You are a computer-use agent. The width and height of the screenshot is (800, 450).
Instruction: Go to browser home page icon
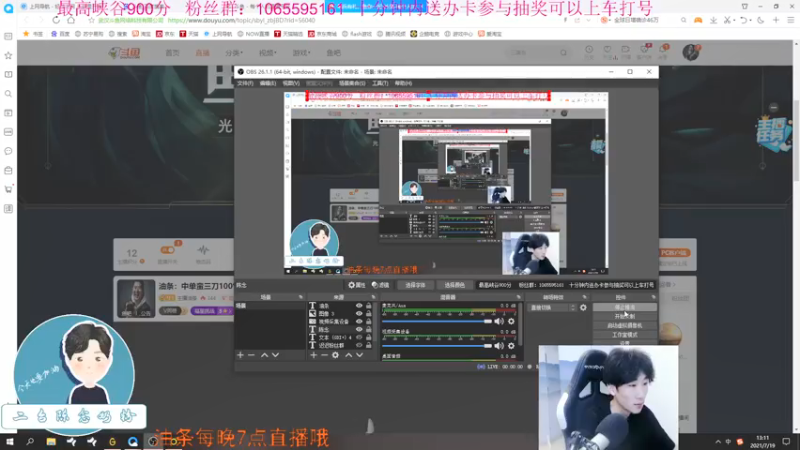71,20
